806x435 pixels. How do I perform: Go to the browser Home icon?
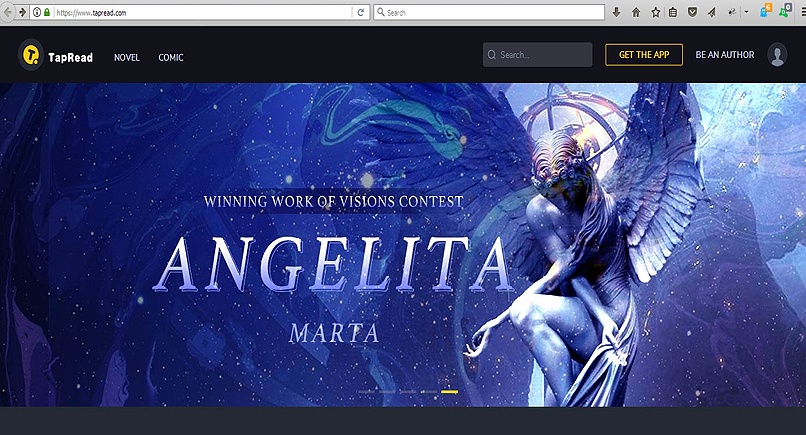click(636, 12)
